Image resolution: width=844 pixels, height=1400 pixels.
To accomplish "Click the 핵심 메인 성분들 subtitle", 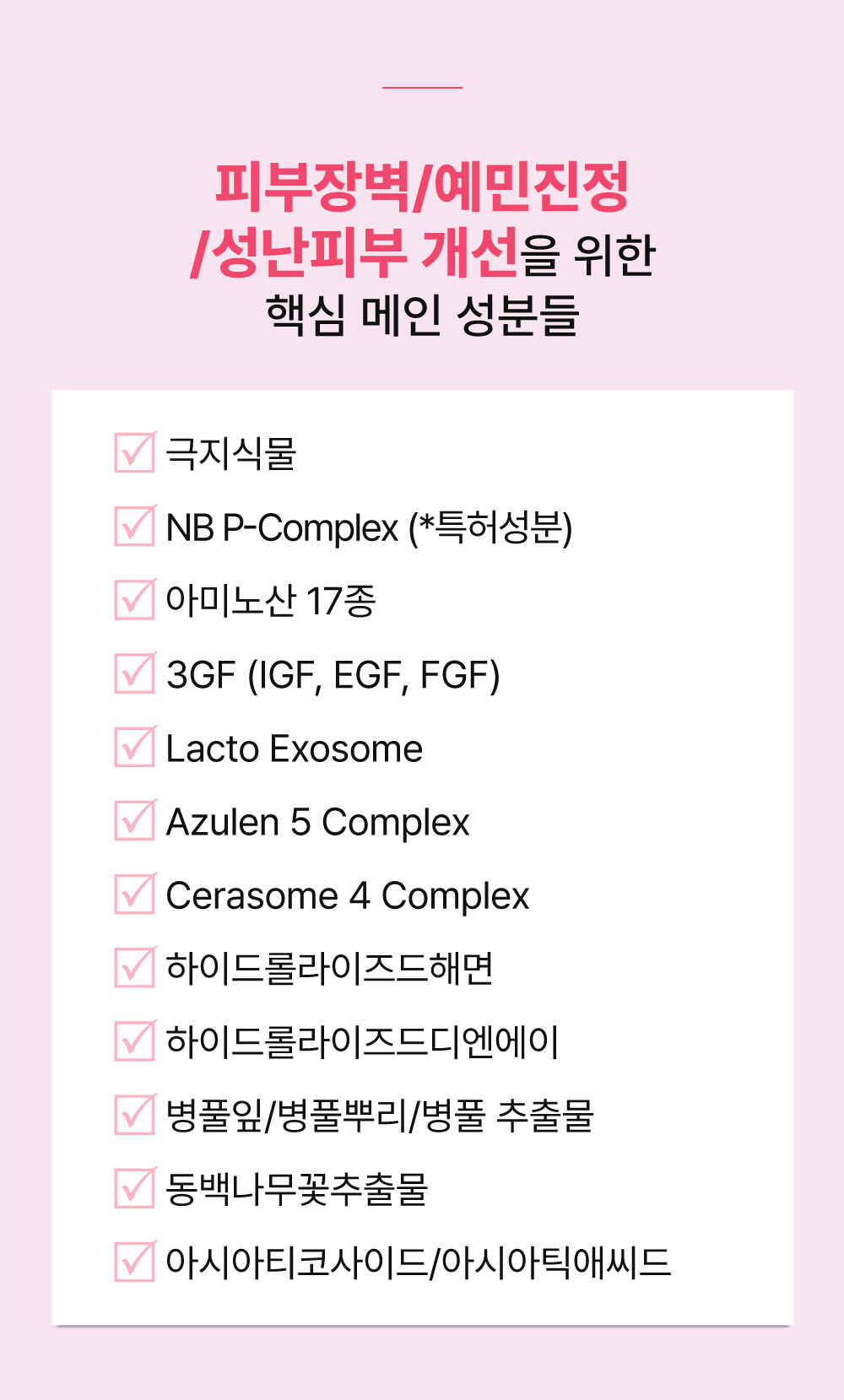I will 422,315.
